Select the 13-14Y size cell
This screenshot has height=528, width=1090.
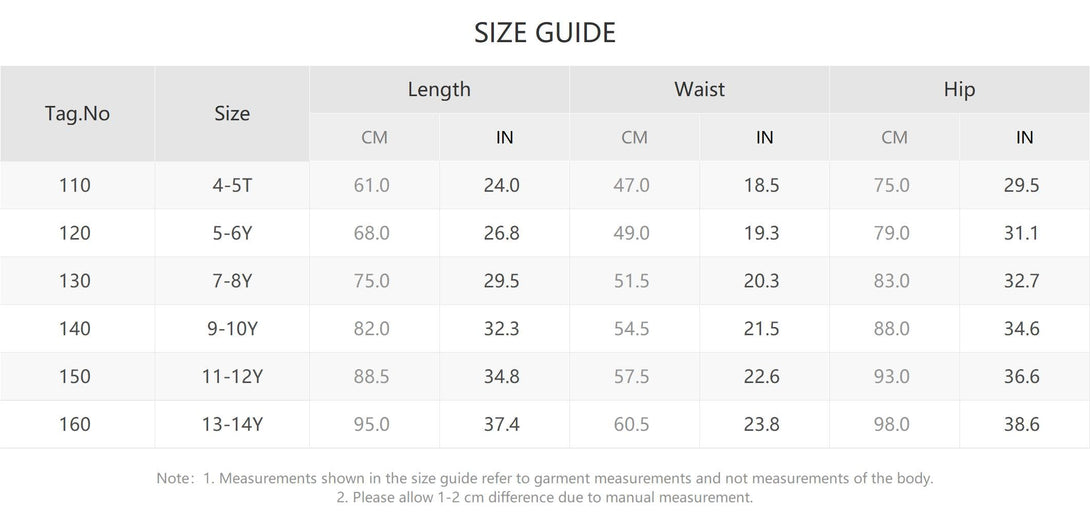pyautogui.click(x=232, y=424)
